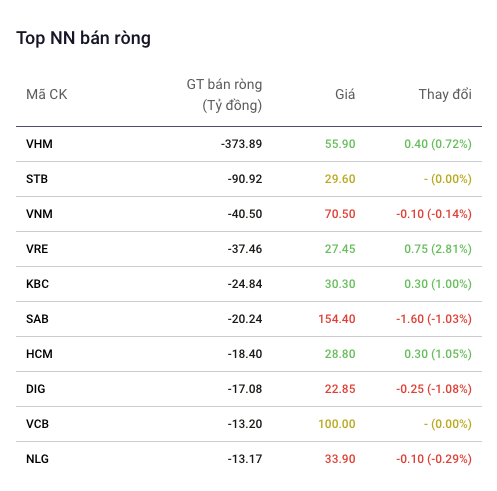Sort by GT bán ròng column header

[x=224, y=95]
